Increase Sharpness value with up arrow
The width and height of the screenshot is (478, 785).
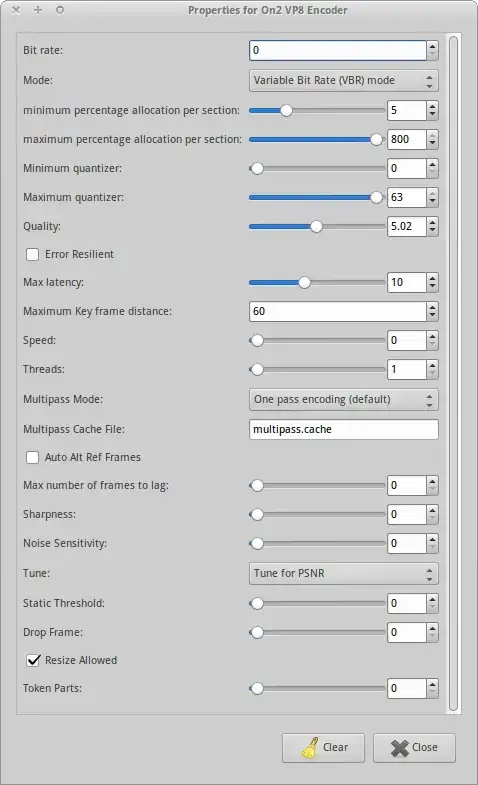tap(432, 510)
